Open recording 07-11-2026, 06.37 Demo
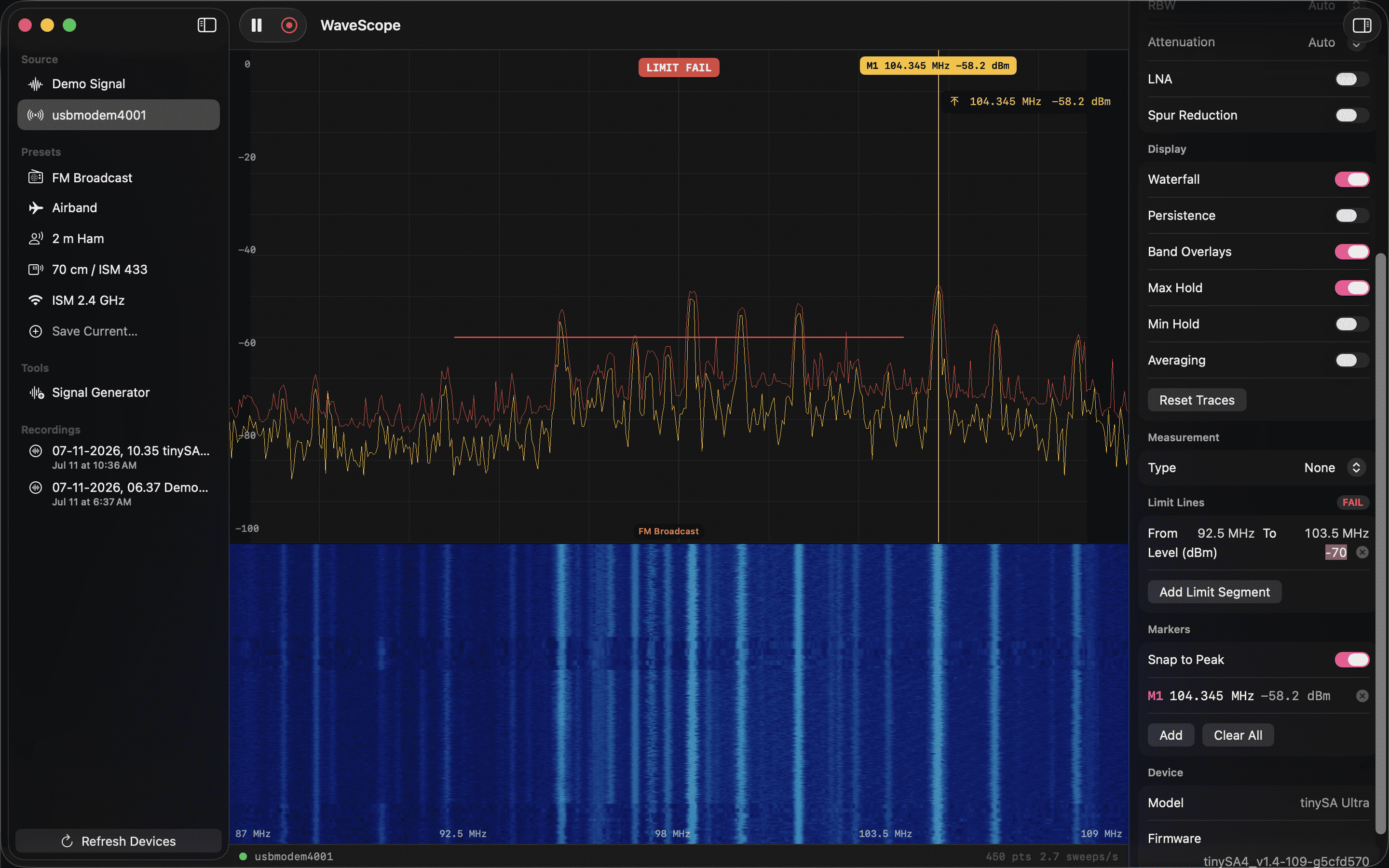1389x868 pixels. coord(118,494)
